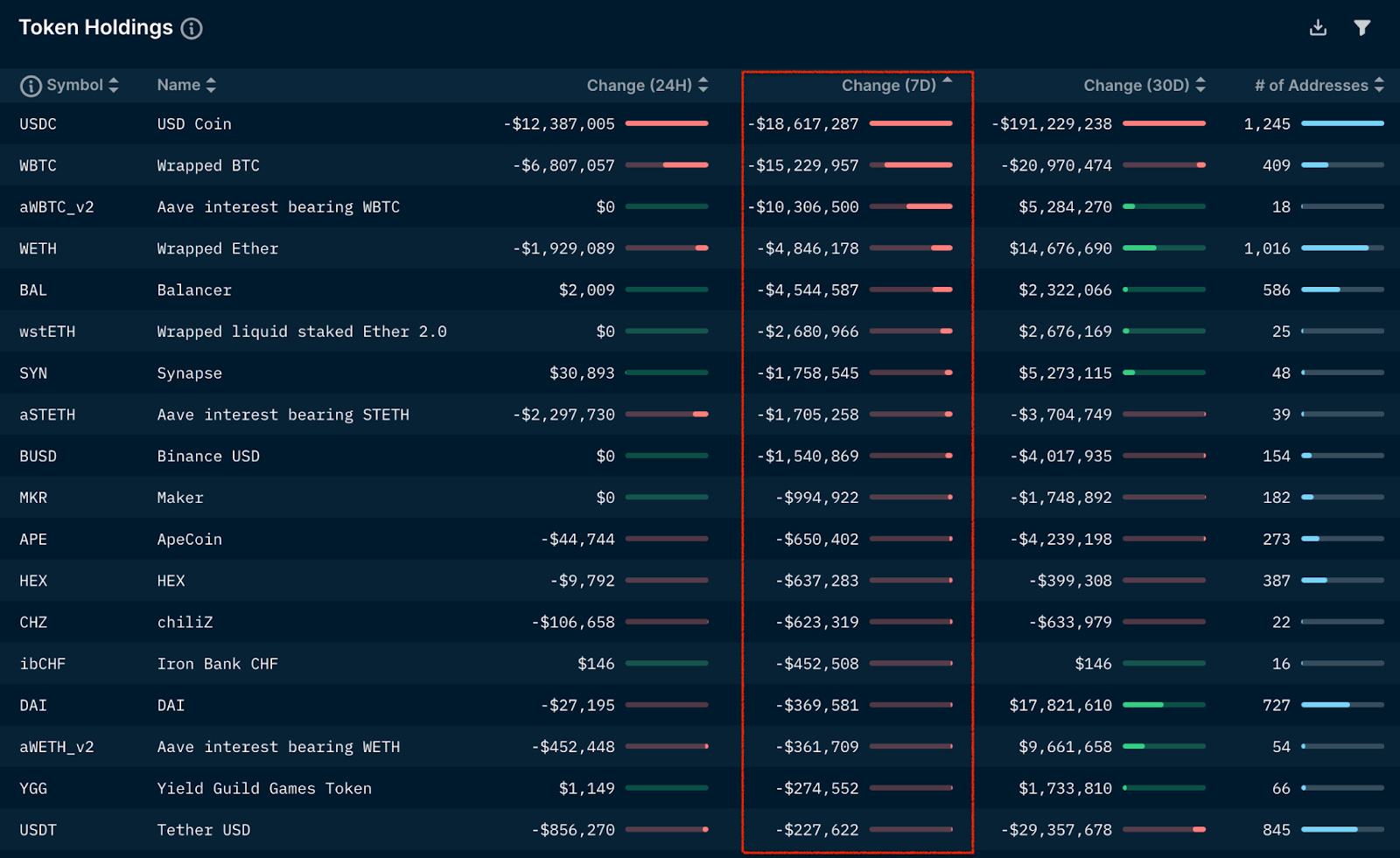1400x858 pixels.
Task: Select the USDT symbol cell
Action: [38, 830]
